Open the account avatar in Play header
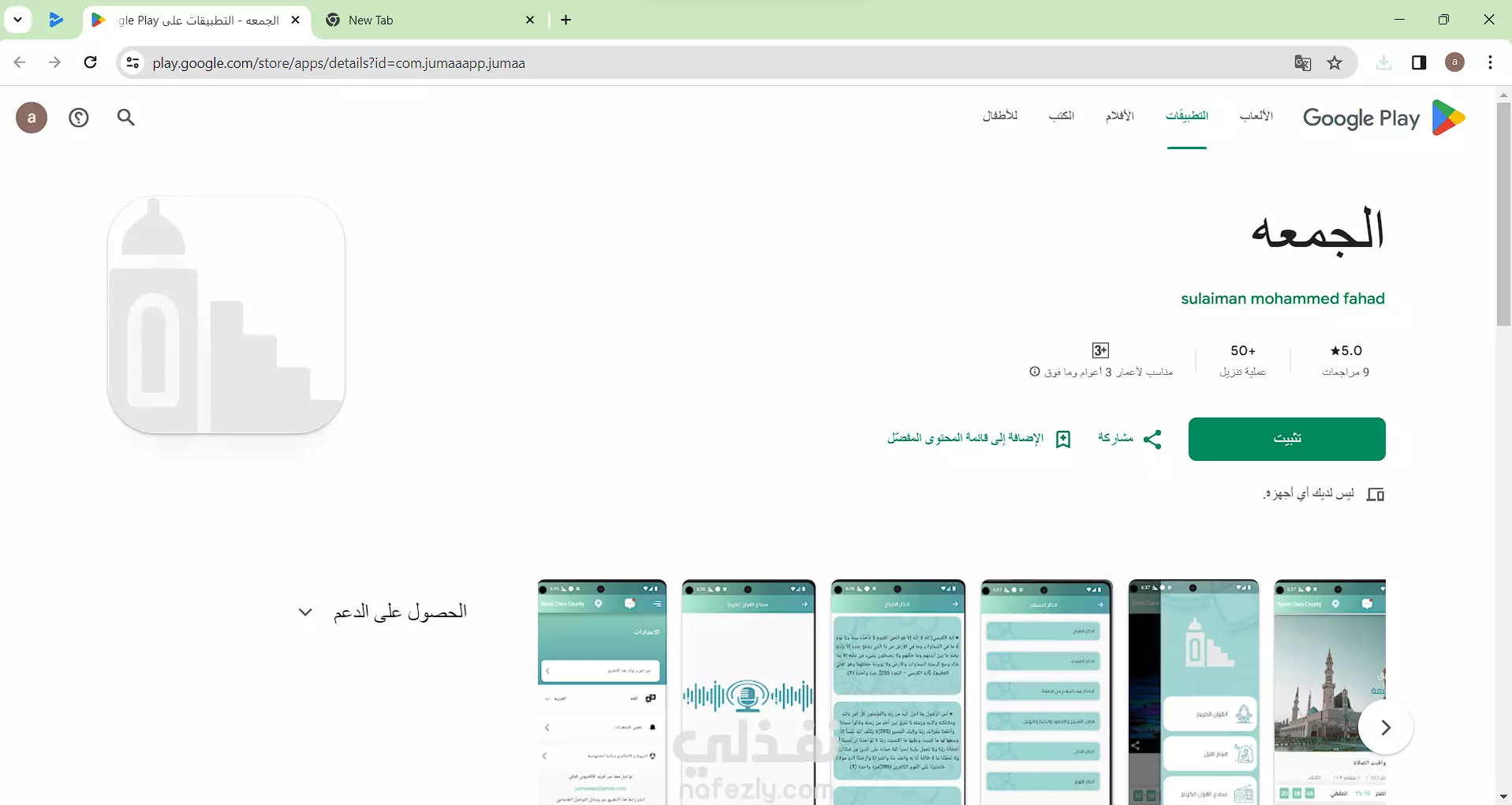This screenshot has height=805, width=1512. tap(32, 118)
